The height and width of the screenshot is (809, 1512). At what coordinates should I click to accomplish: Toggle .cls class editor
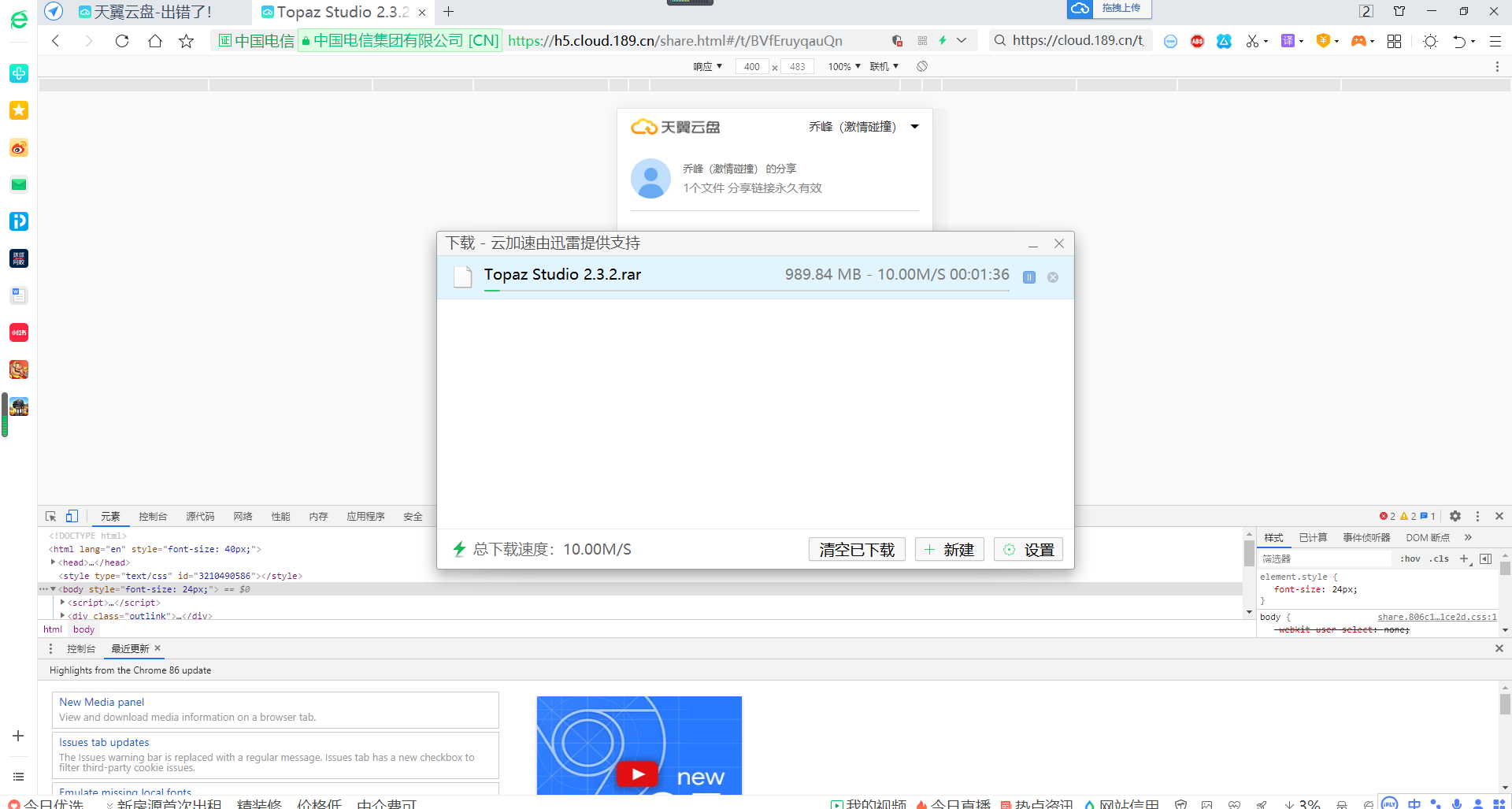click(1439, 559)
